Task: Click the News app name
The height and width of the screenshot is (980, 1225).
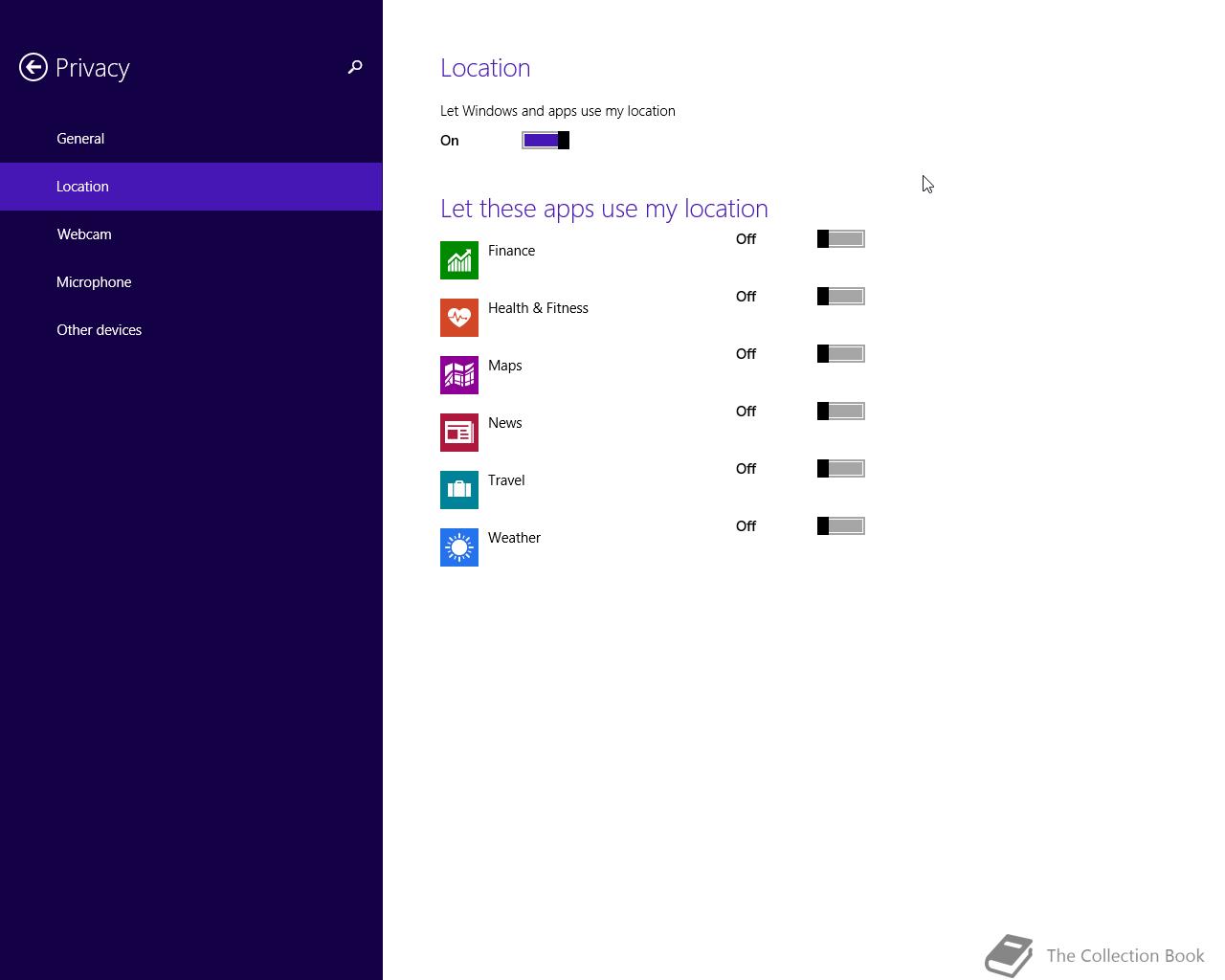Action: coord(505,423)
